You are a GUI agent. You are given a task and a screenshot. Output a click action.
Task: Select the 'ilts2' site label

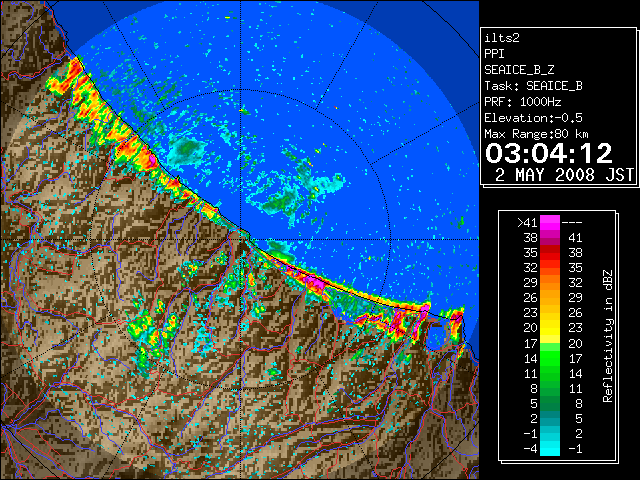click(x=502, y=38)
